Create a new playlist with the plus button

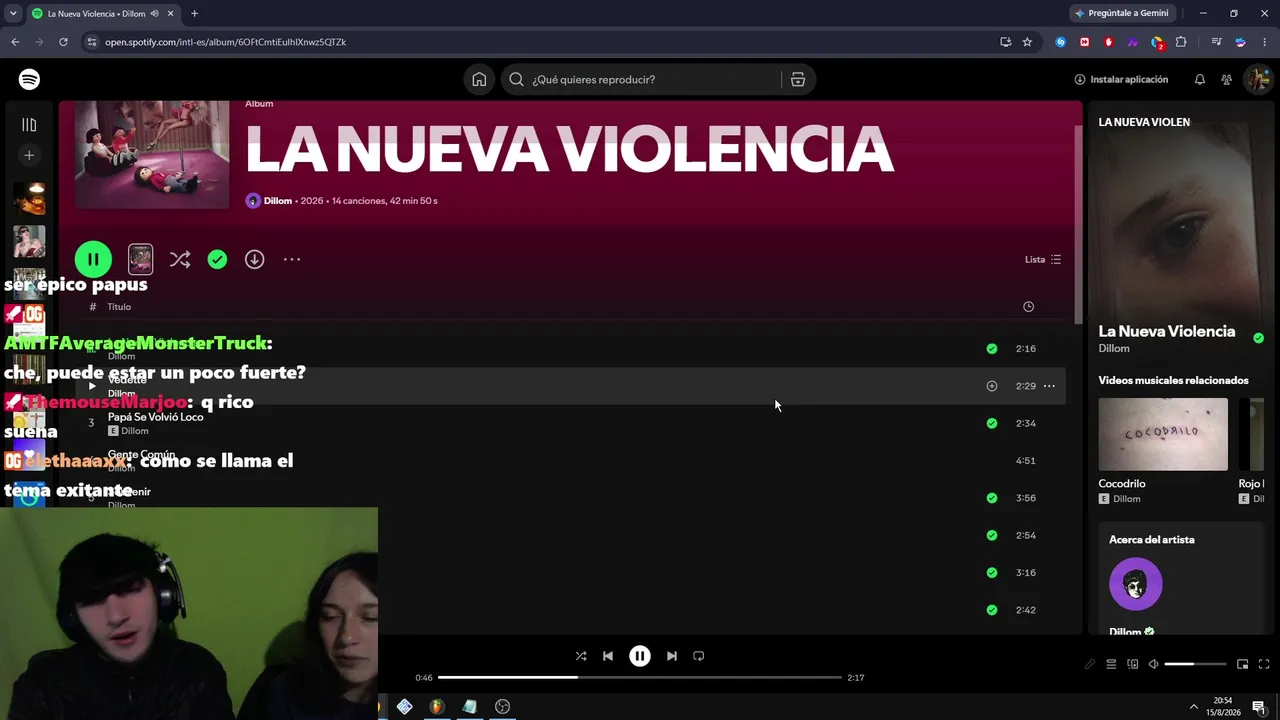[x=29, y=155]
